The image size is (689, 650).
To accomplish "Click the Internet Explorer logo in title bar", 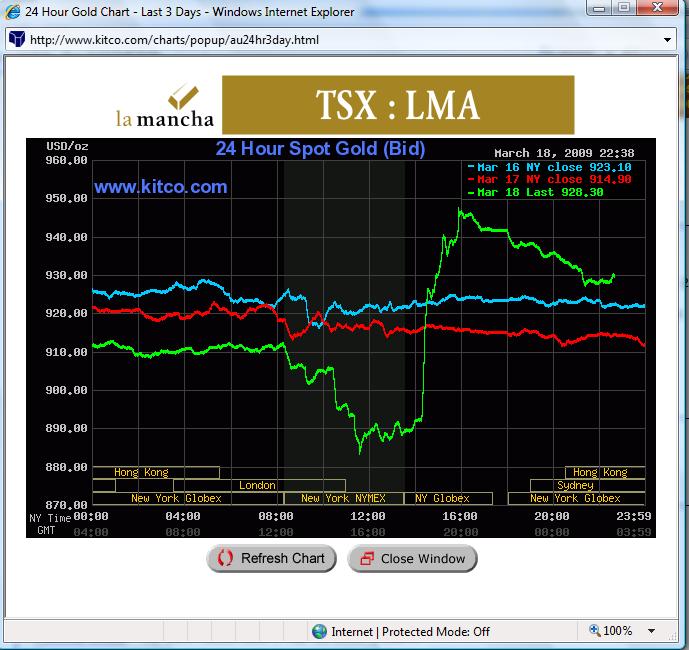I will tap(12, 11).
